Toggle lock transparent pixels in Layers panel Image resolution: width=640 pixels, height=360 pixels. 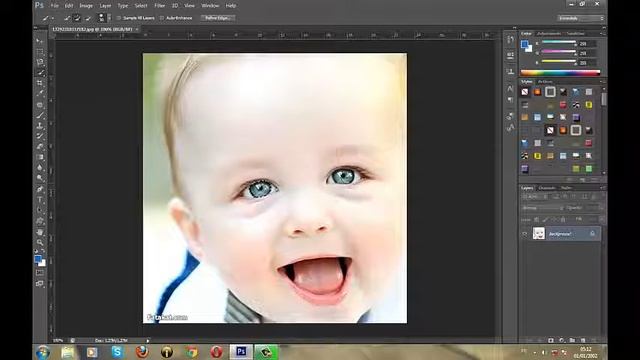[x=536, y=220]
